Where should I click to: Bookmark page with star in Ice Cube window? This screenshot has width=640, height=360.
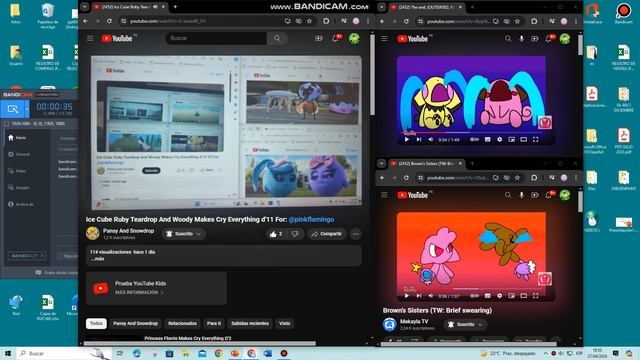pyautogui.click(x=309, y=21)
